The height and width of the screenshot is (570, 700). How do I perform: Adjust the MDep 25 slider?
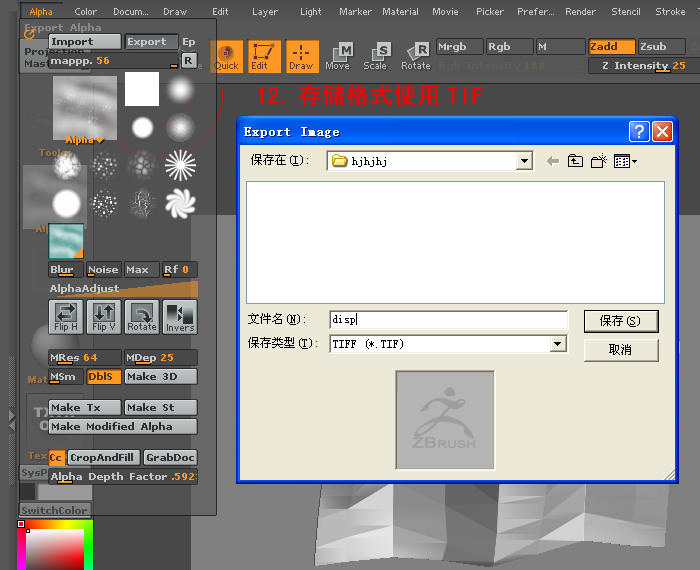point(161,358)
